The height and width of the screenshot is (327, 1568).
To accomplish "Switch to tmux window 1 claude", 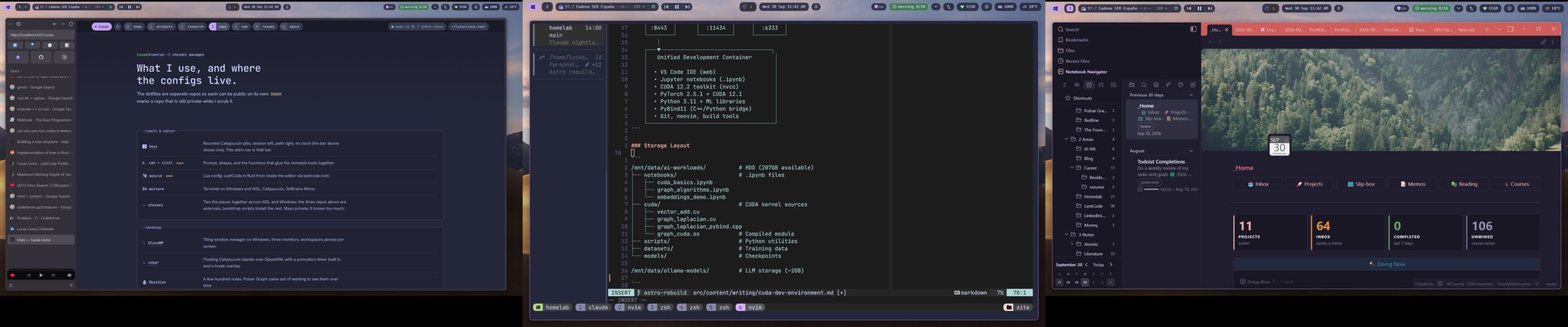I will [593, 308].
